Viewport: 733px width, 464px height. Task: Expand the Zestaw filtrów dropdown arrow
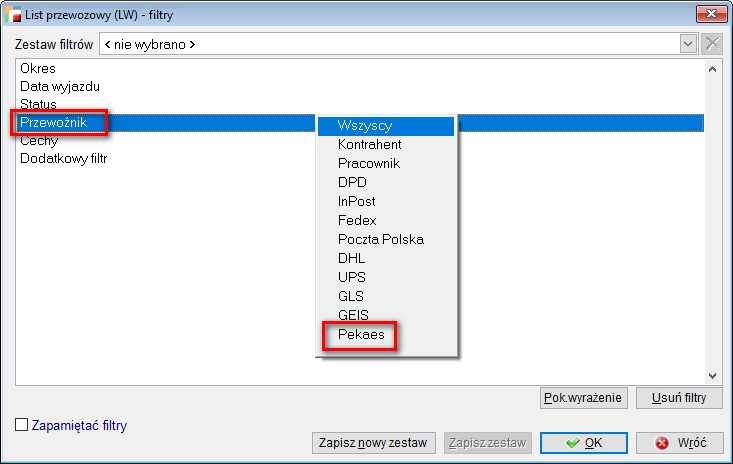point(688,44)
